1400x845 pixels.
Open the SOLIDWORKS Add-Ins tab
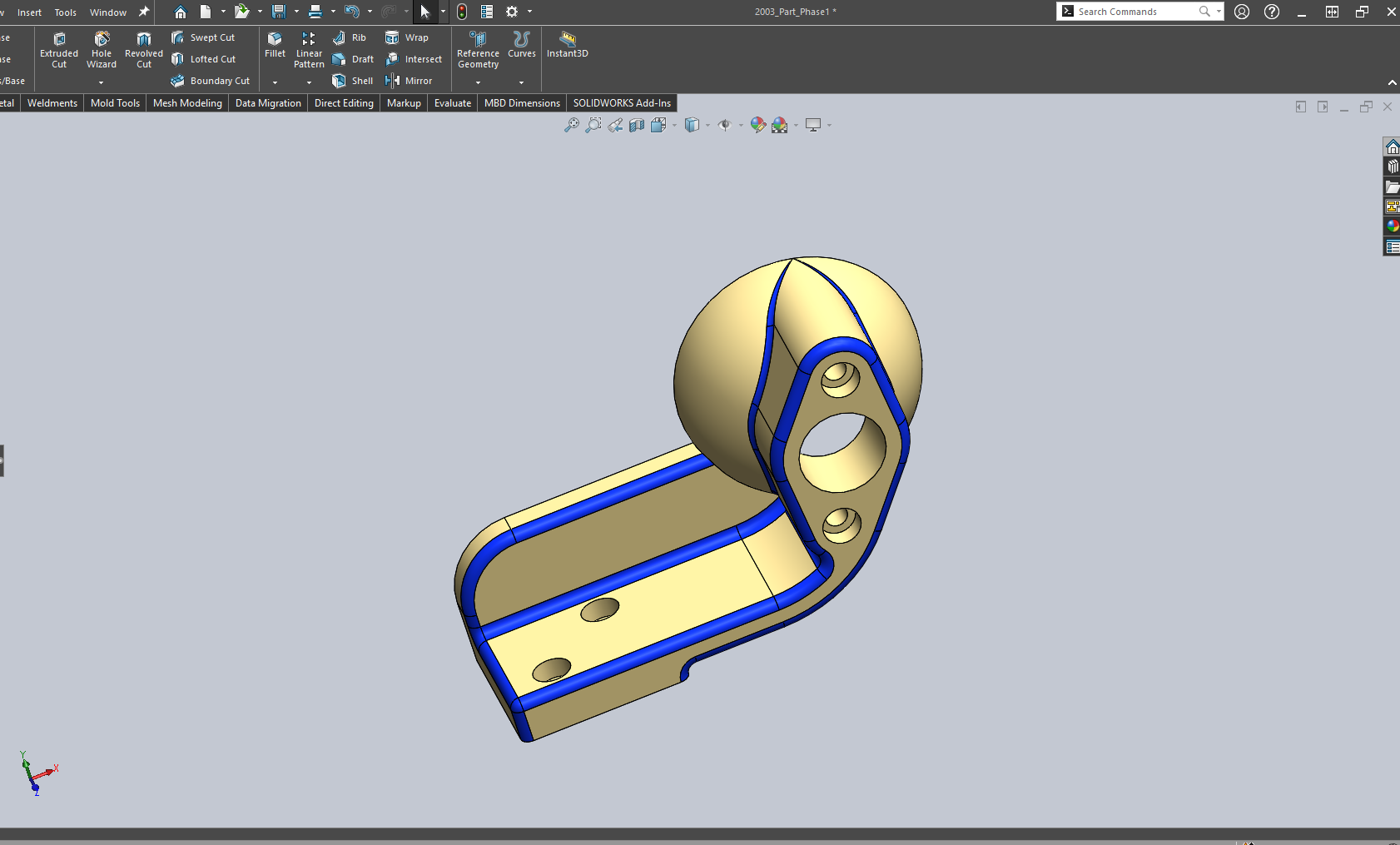coord(622,103)
